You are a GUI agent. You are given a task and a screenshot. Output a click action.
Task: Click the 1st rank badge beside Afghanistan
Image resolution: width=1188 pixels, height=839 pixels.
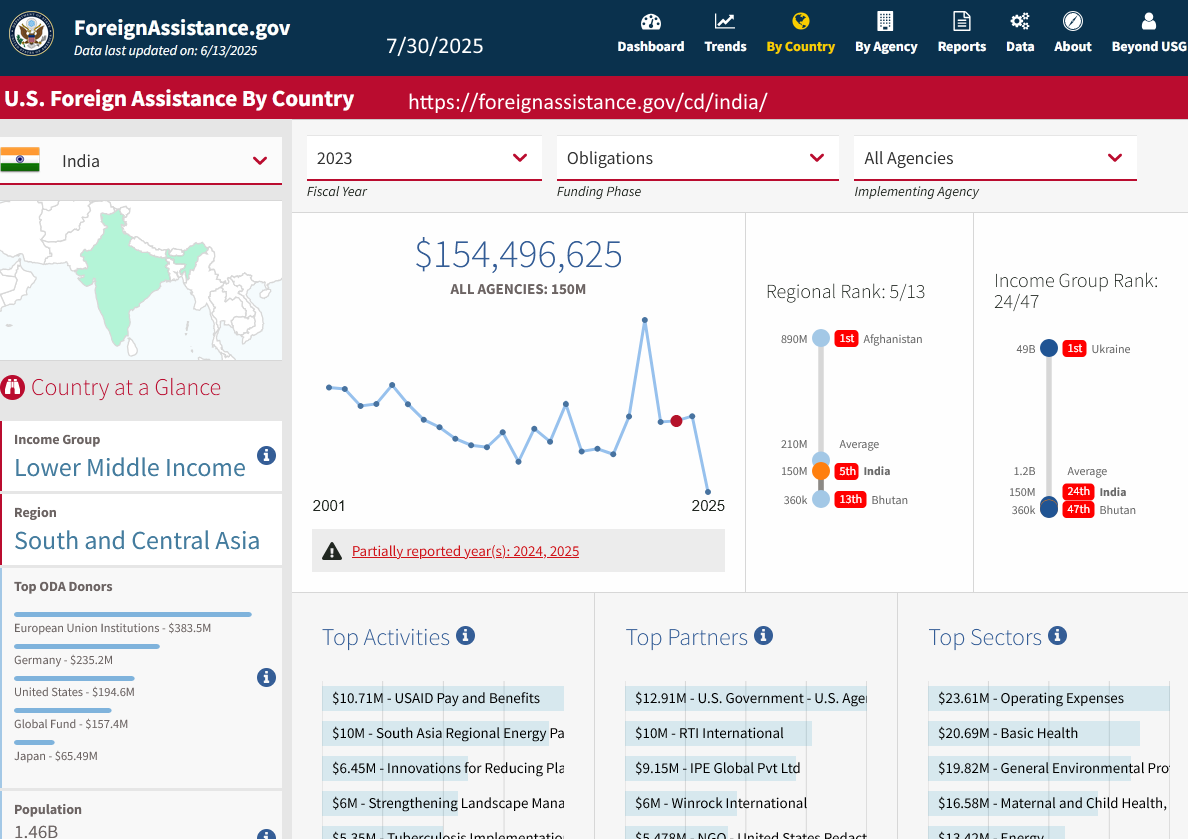846,338
